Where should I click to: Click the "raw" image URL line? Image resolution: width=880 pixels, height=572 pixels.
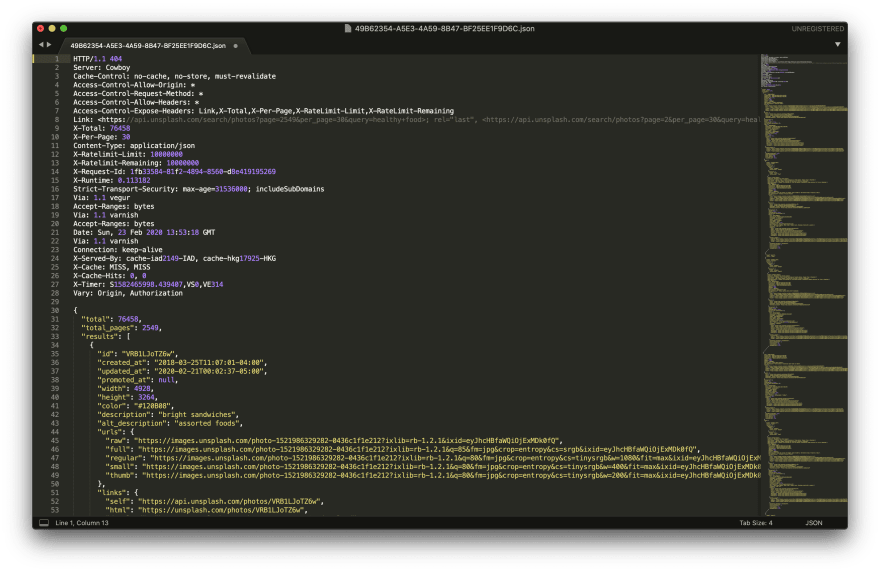click(x=334, y=441)
